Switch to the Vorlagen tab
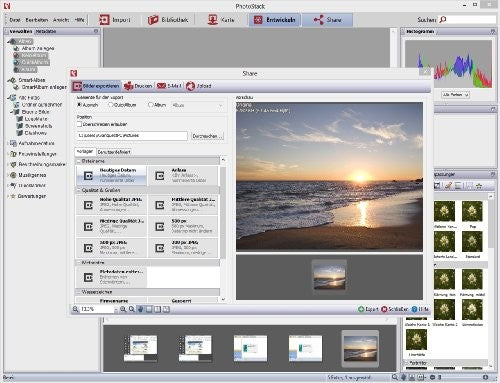This screenshot has width=500, height=383. [85, 152]
